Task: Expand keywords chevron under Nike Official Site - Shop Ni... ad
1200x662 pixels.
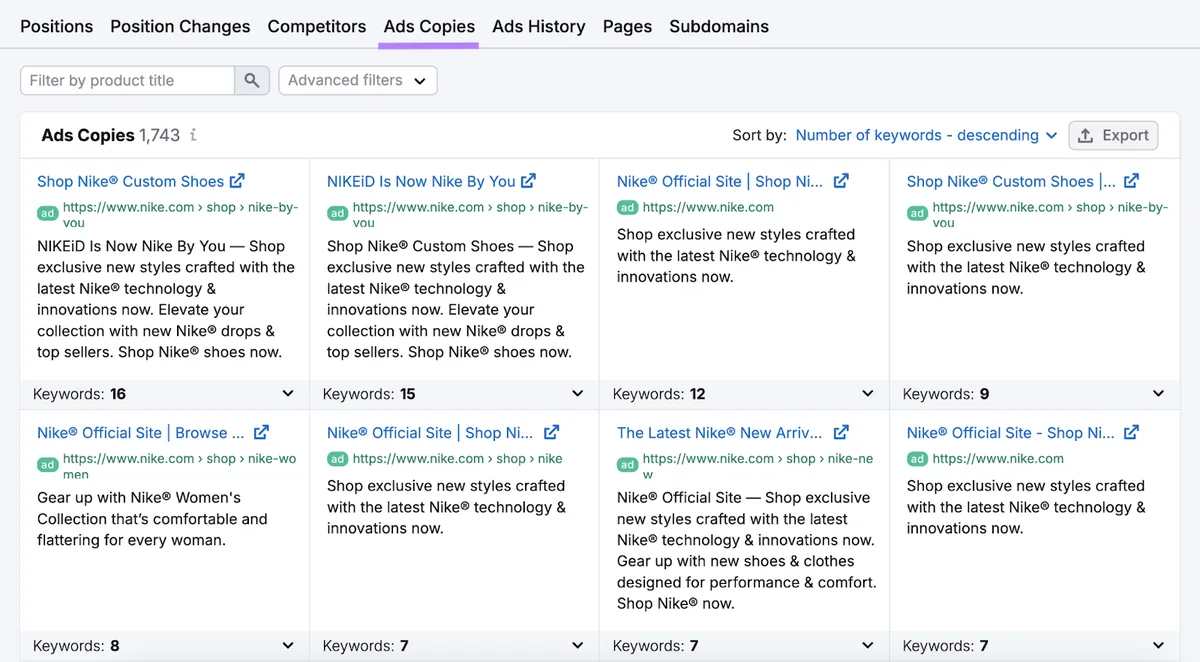Action: tap(1158, 646)
